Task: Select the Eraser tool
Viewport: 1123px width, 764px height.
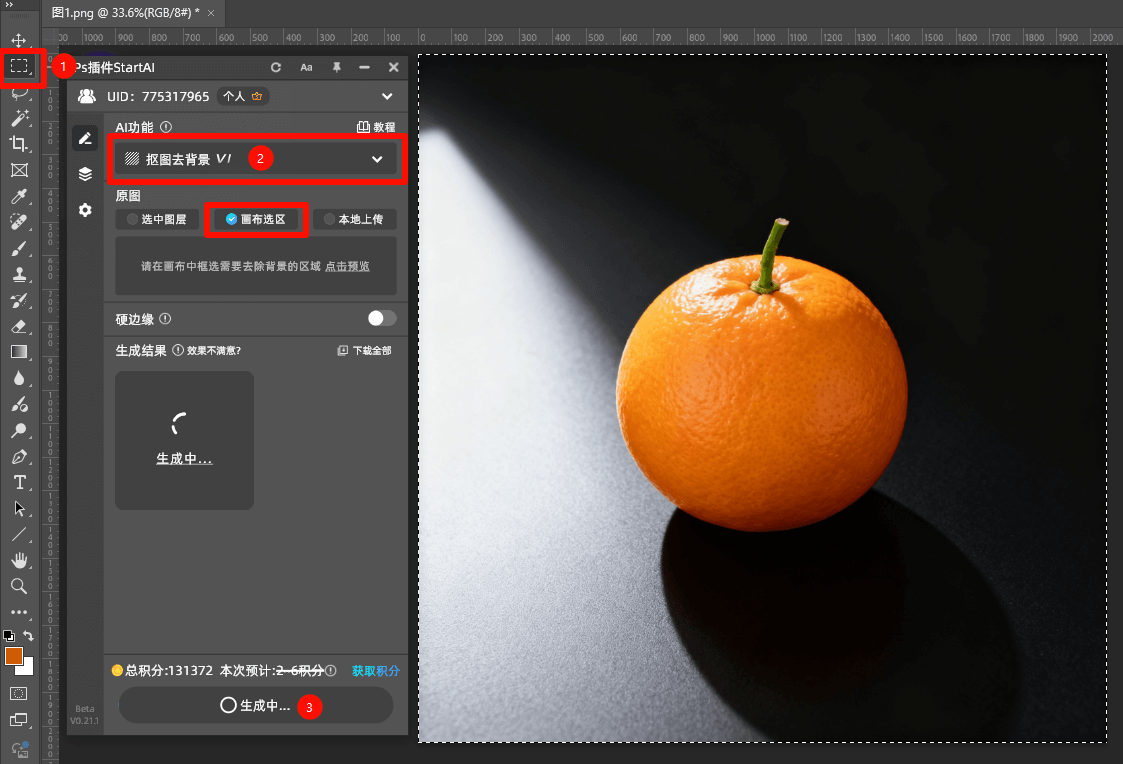Action: 19,326
